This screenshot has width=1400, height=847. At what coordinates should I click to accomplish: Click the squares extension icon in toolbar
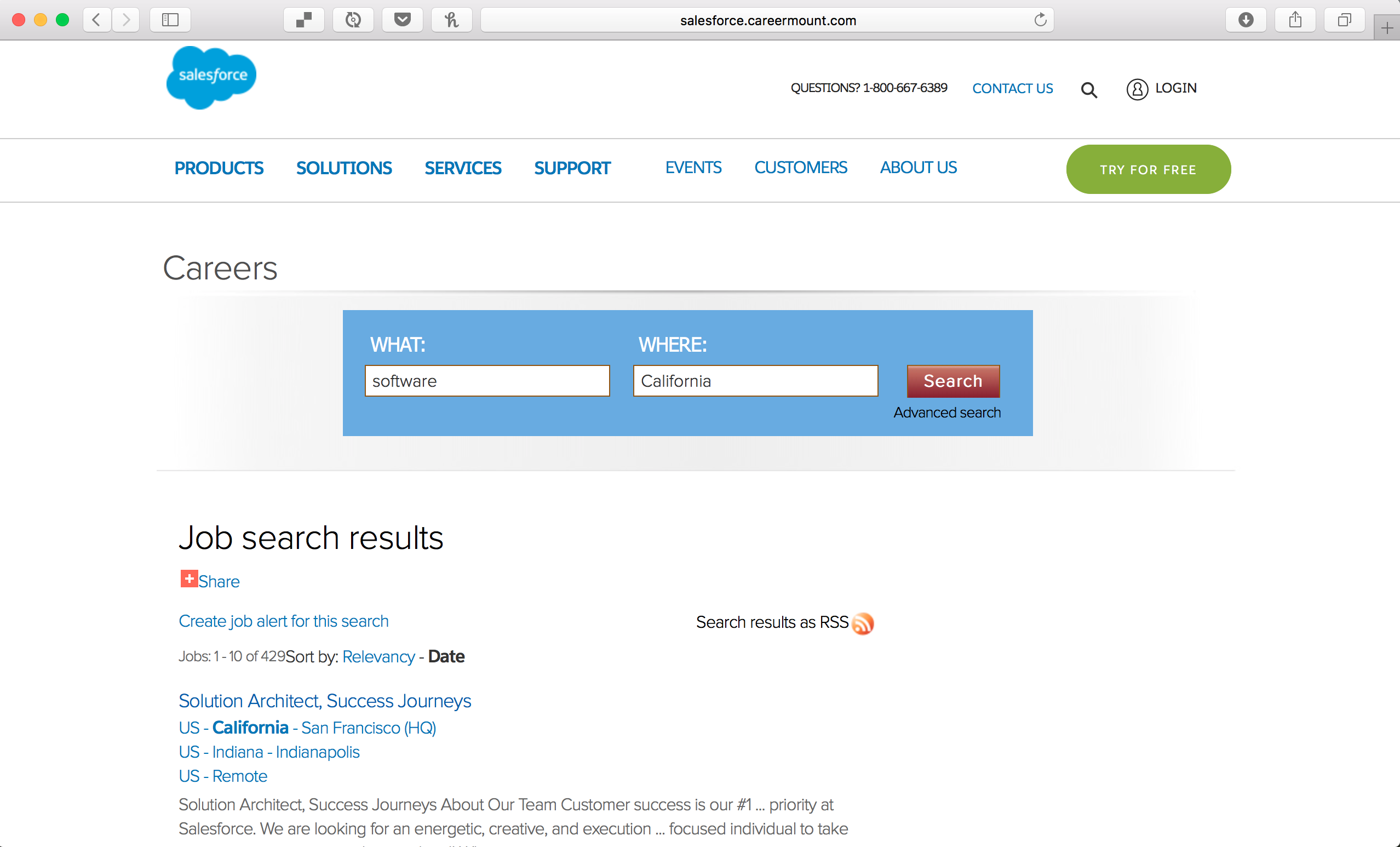coord(304,20)
